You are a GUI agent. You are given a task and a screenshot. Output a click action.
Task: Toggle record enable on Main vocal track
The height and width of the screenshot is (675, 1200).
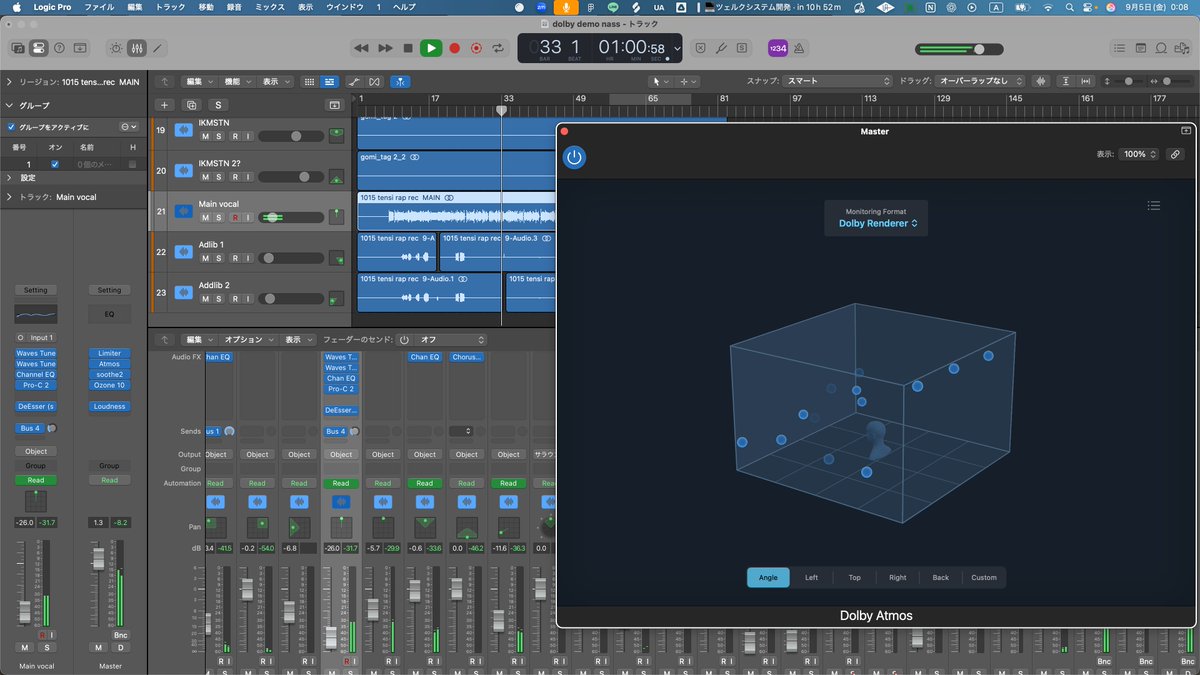coord(235,217)
